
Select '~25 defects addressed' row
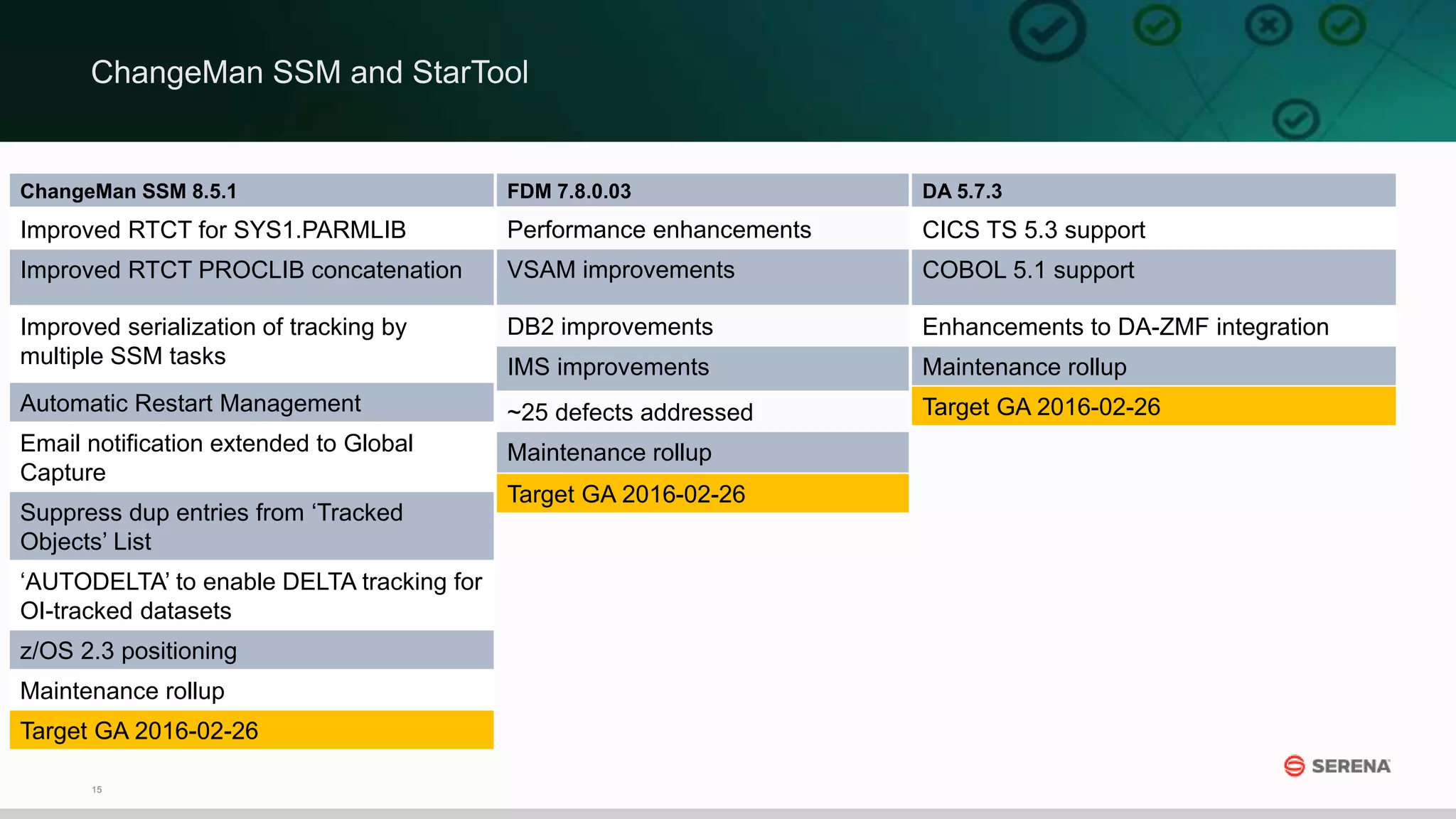[x=702, y=412]
